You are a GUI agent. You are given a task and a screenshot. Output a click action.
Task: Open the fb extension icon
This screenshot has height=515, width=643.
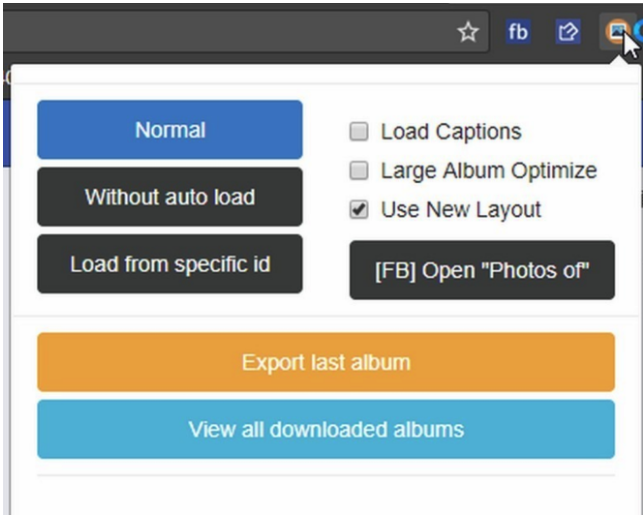[x=518, y=32]
